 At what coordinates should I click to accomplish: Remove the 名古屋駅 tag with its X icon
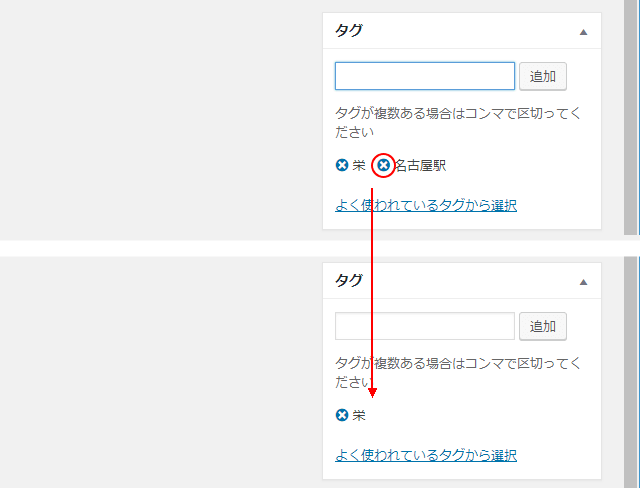(x=383, y=165)
